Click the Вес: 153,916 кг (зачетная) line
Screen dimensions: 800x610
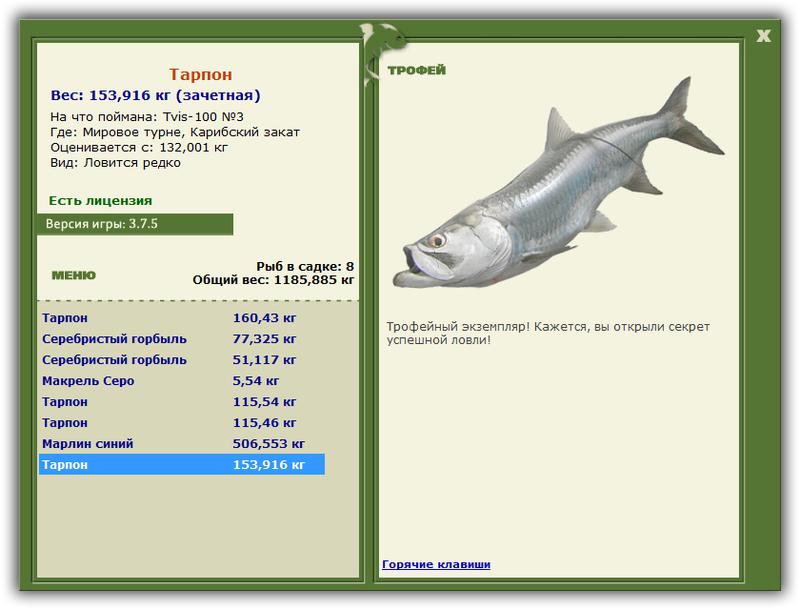click(x=156, y=95)
